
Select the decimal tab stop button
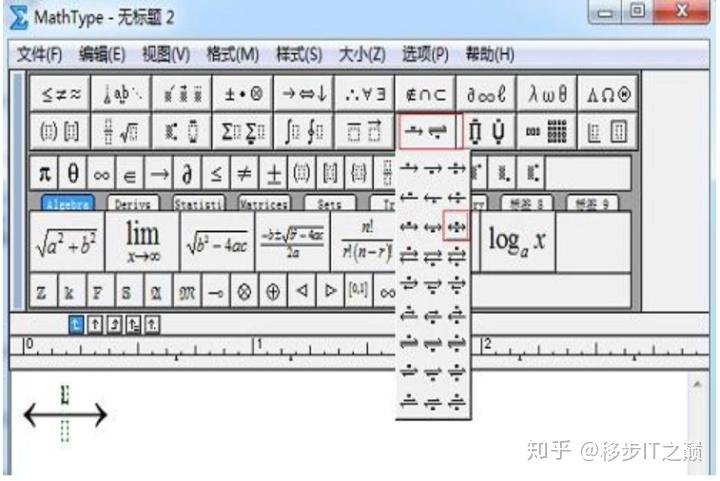[152, 324]
